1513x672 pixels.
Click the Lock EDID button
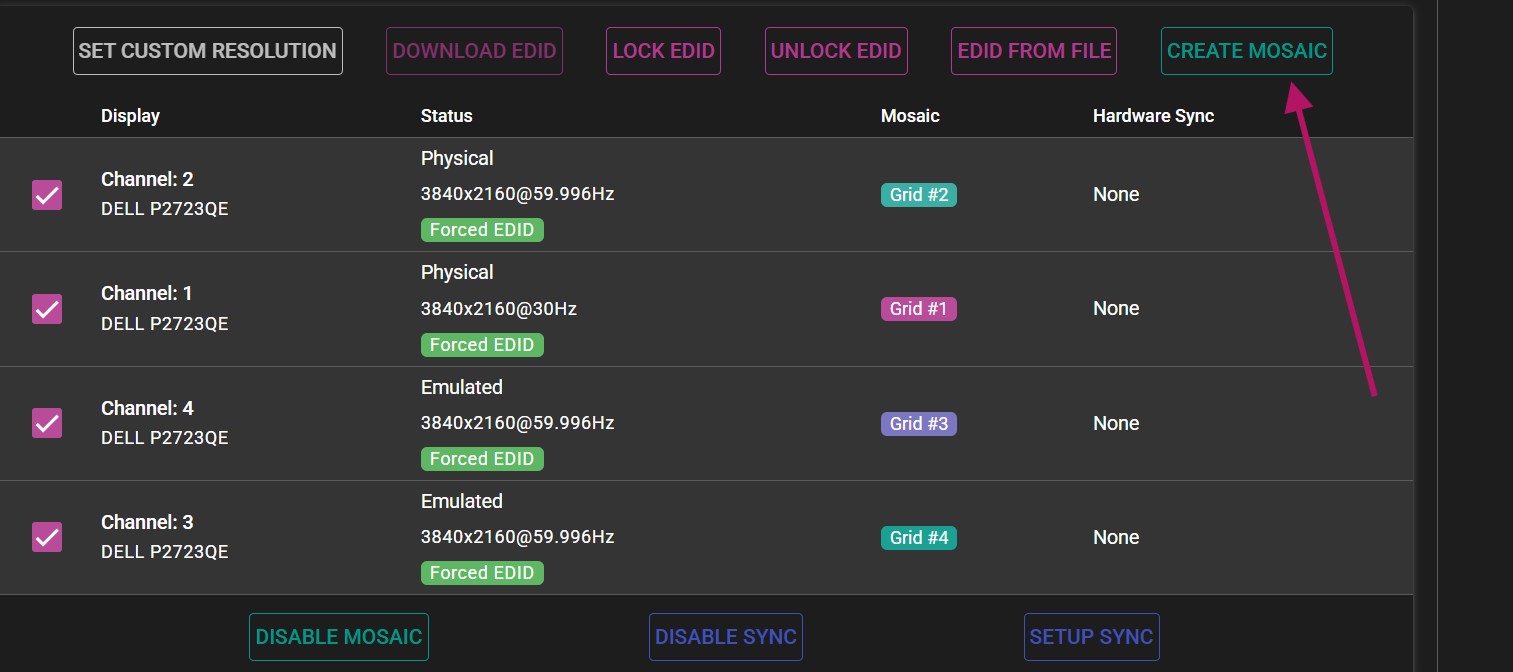[663, 51]
